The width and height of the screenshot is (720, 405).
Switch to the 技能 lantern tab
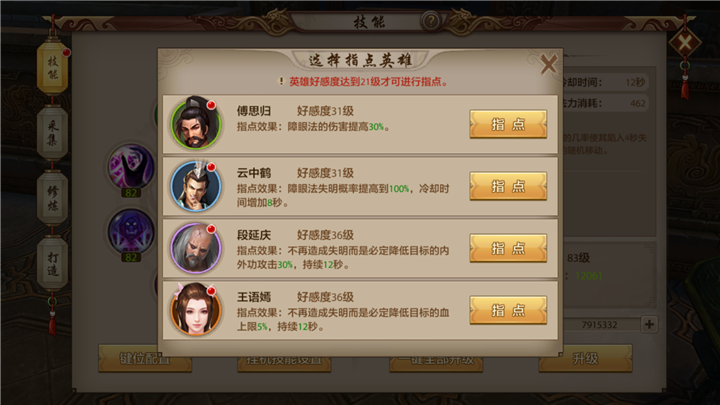tap(52, 68)
